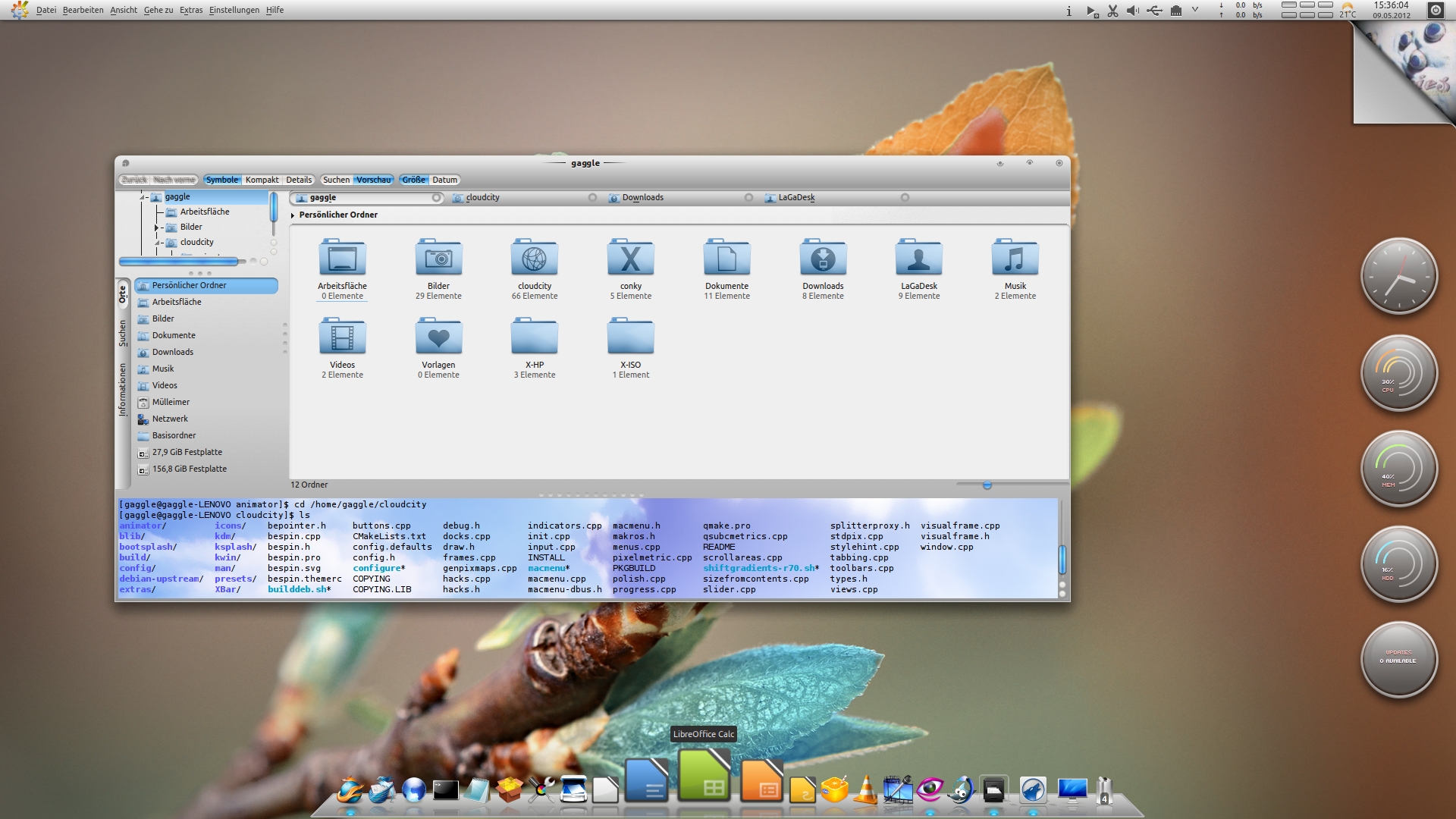Open the Extras menu
Image resolution: width=1456 pixels, height=819 pixels.
click(x=191, y=10)
